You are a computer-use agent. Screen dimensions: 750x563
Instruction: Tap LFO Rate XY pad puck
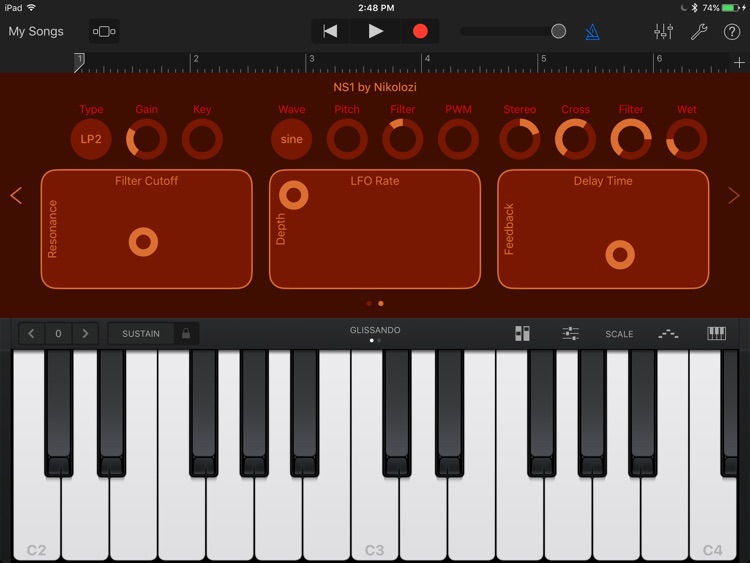click(x=294, y=195)
